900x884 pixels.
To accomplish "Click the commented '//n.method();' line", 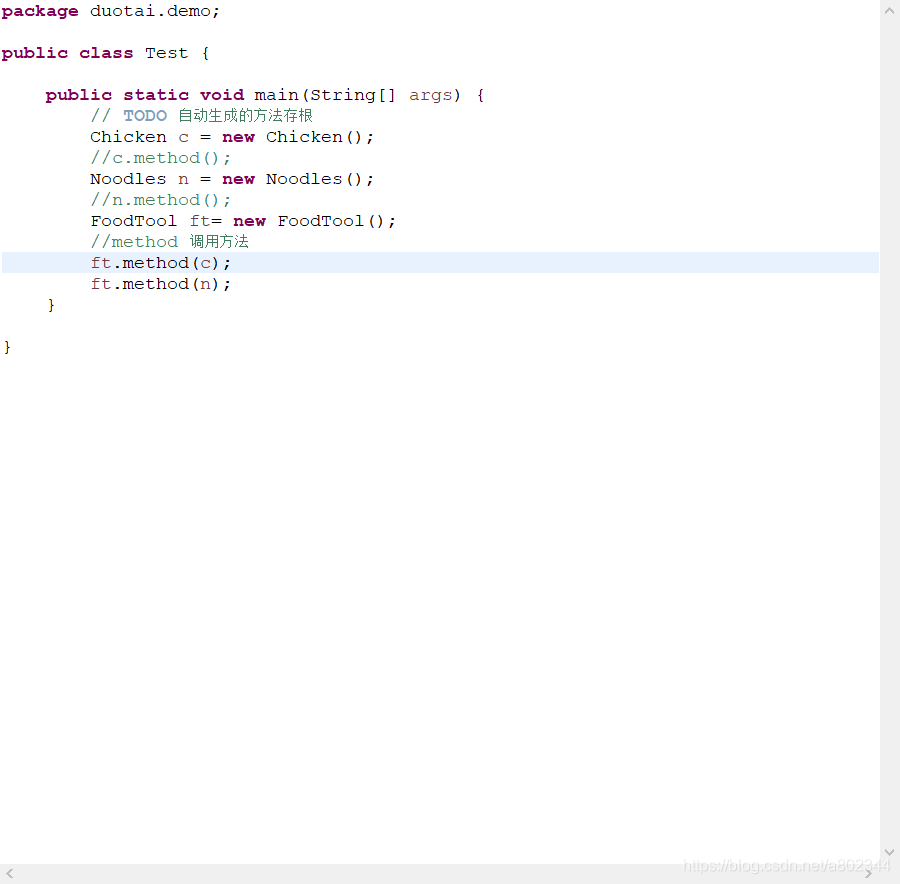I will point(161,200).
